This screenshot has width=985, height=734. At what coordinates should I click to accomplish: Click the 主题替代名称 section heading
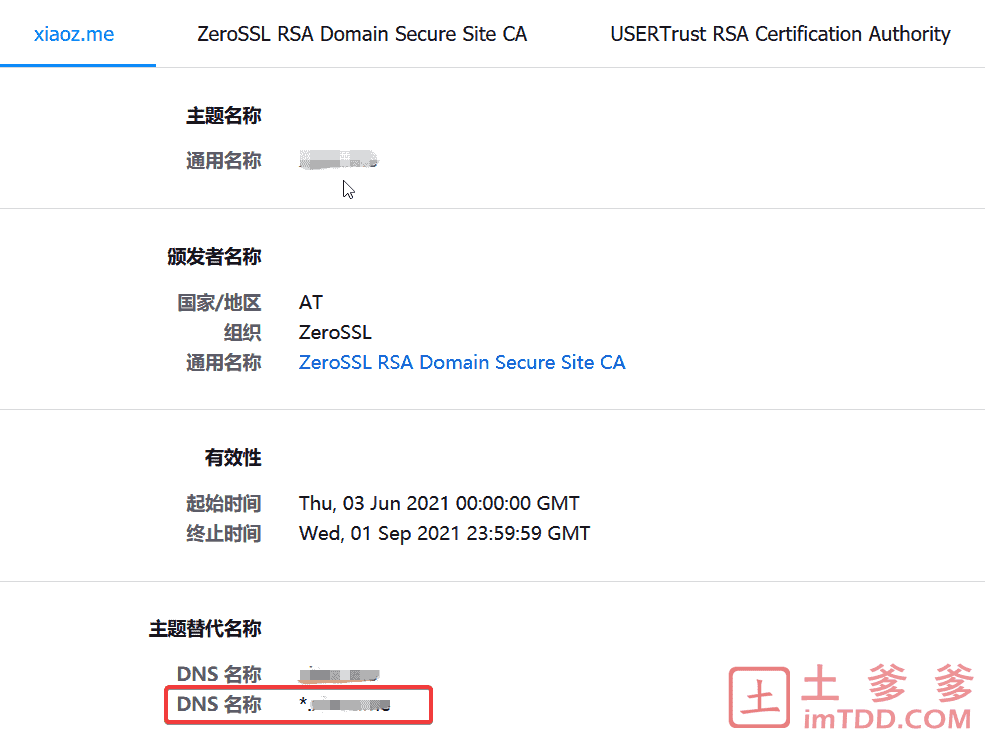point(205,628)
